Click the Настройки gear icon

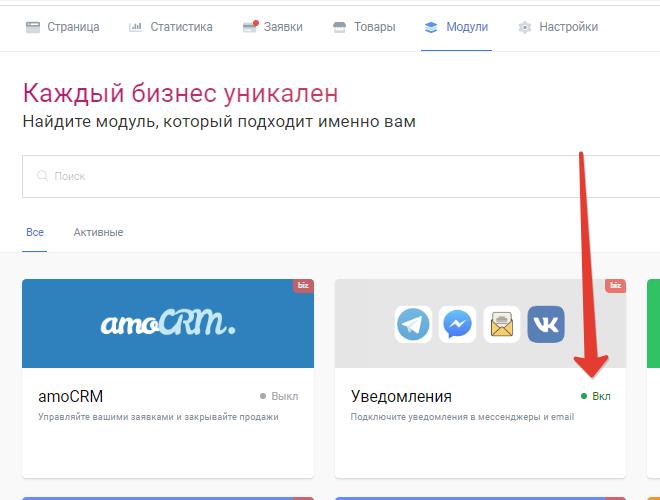[525, 27]
